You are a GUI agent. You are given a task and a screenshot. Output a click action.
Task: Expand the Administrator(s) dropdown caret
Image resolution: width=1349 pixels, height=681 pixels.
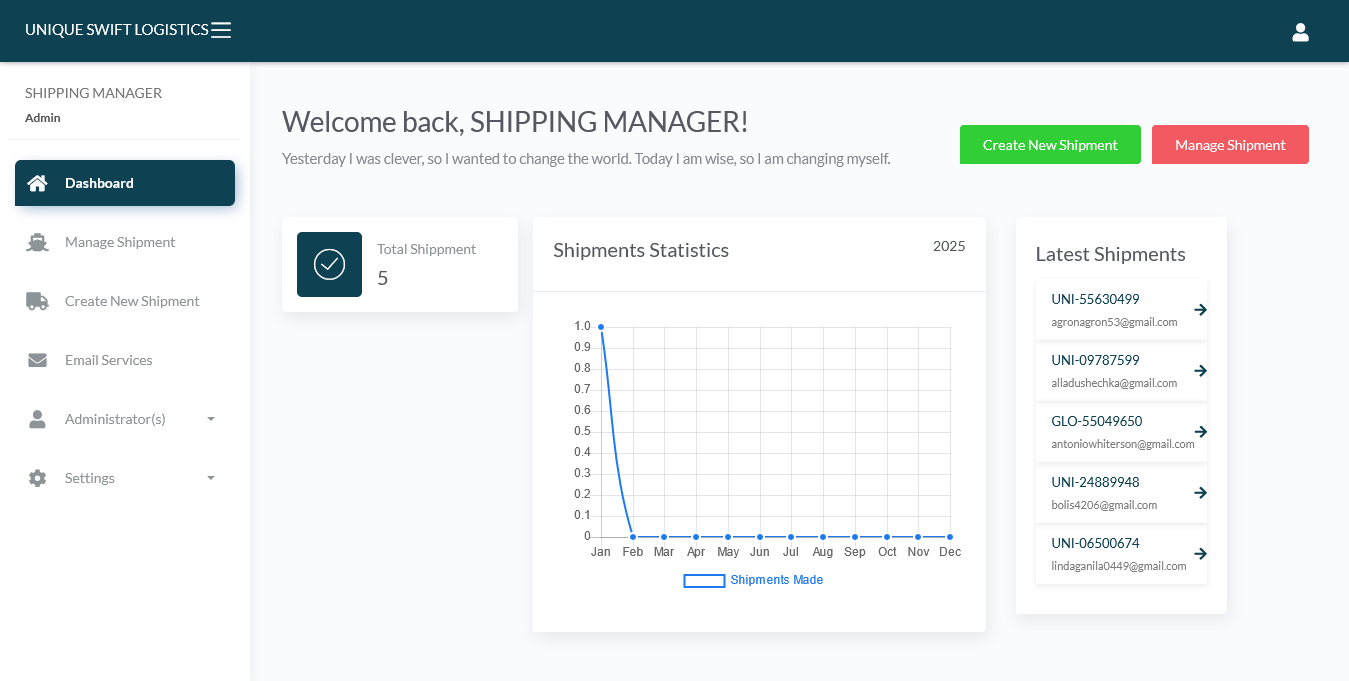point(211,419)
